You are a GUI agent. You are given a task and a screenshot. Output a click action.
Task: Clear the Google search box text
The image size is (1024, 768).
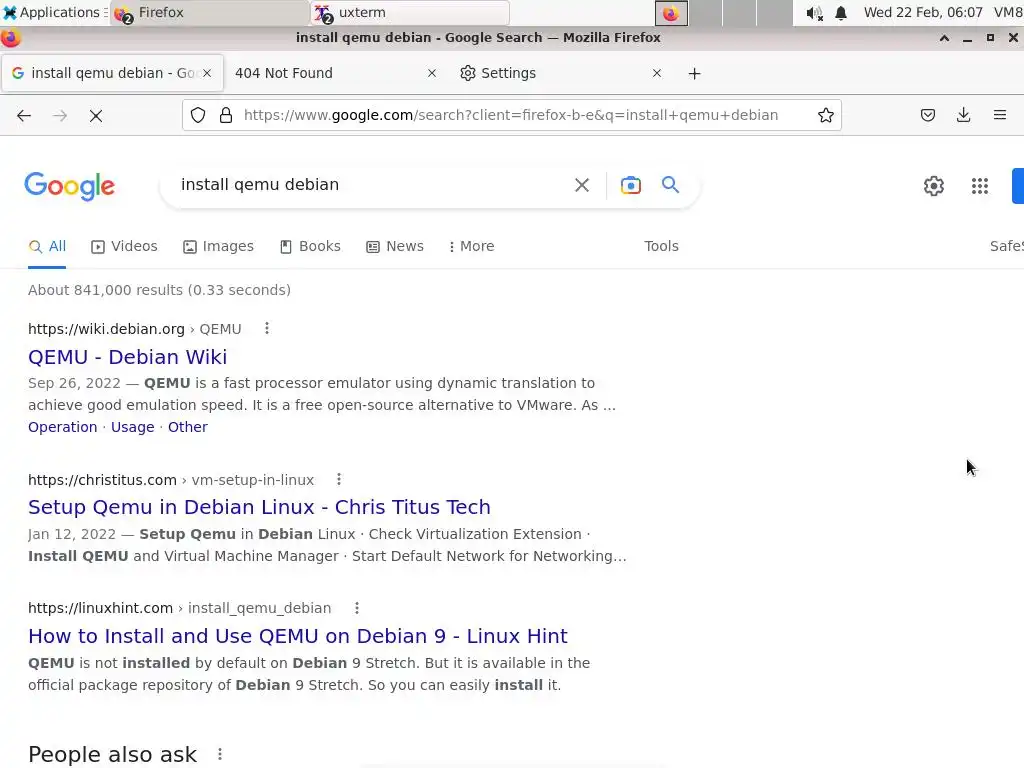(x=581, y=185)
